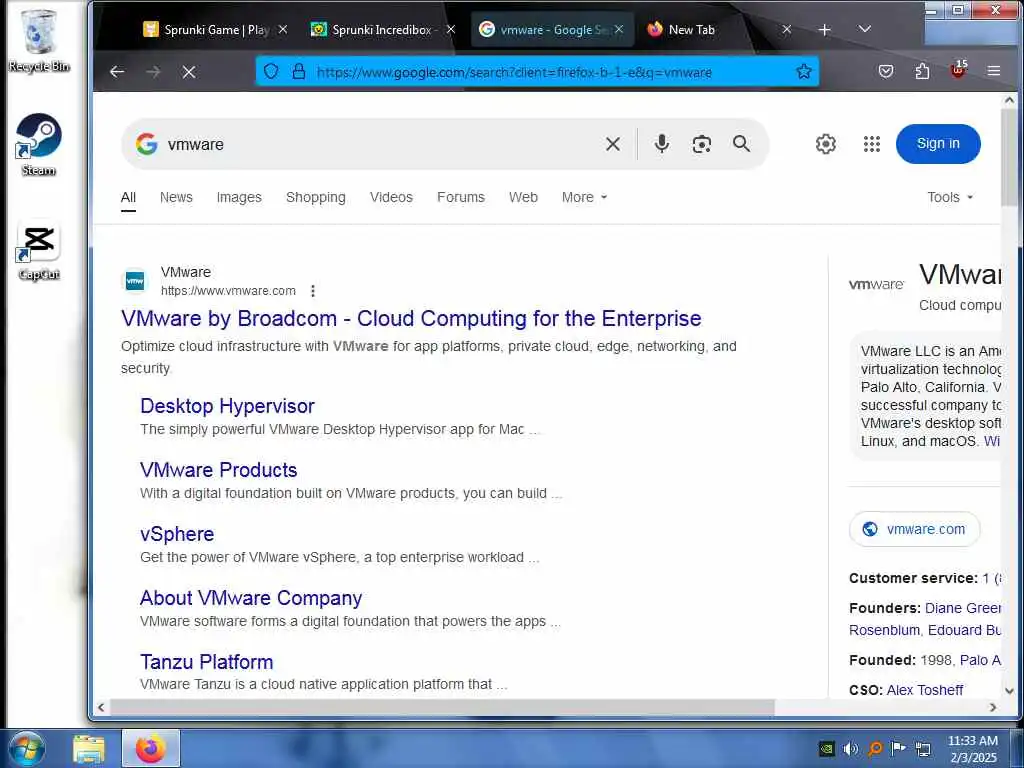This screenshot has height=768, width=1024.
Task: Select the CapCut desktop shortcut
Action: click(x=39, y=250)
